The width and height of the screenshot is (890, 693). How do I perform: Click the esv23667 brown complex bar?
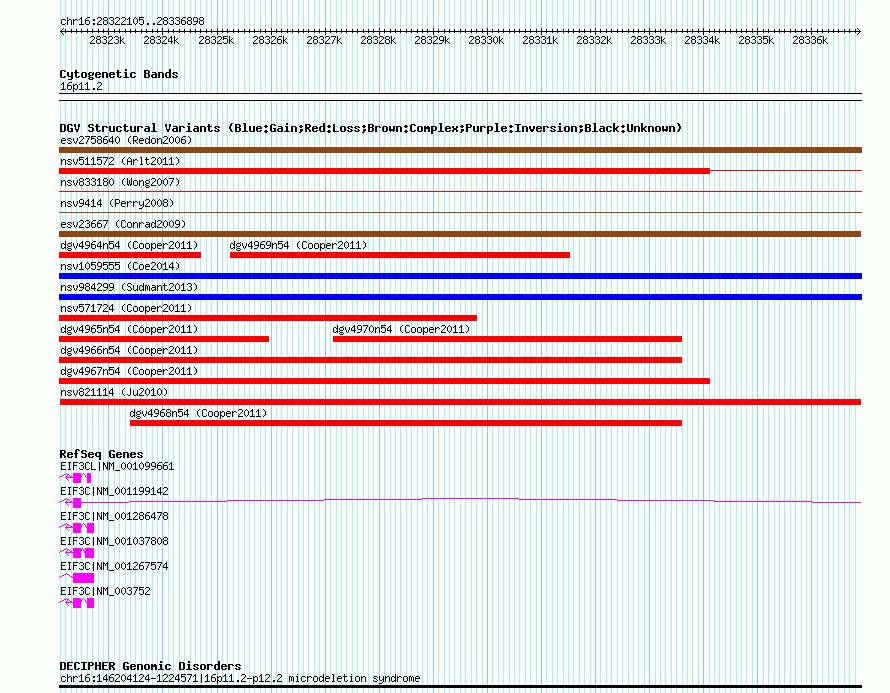[x=460, y=234]
